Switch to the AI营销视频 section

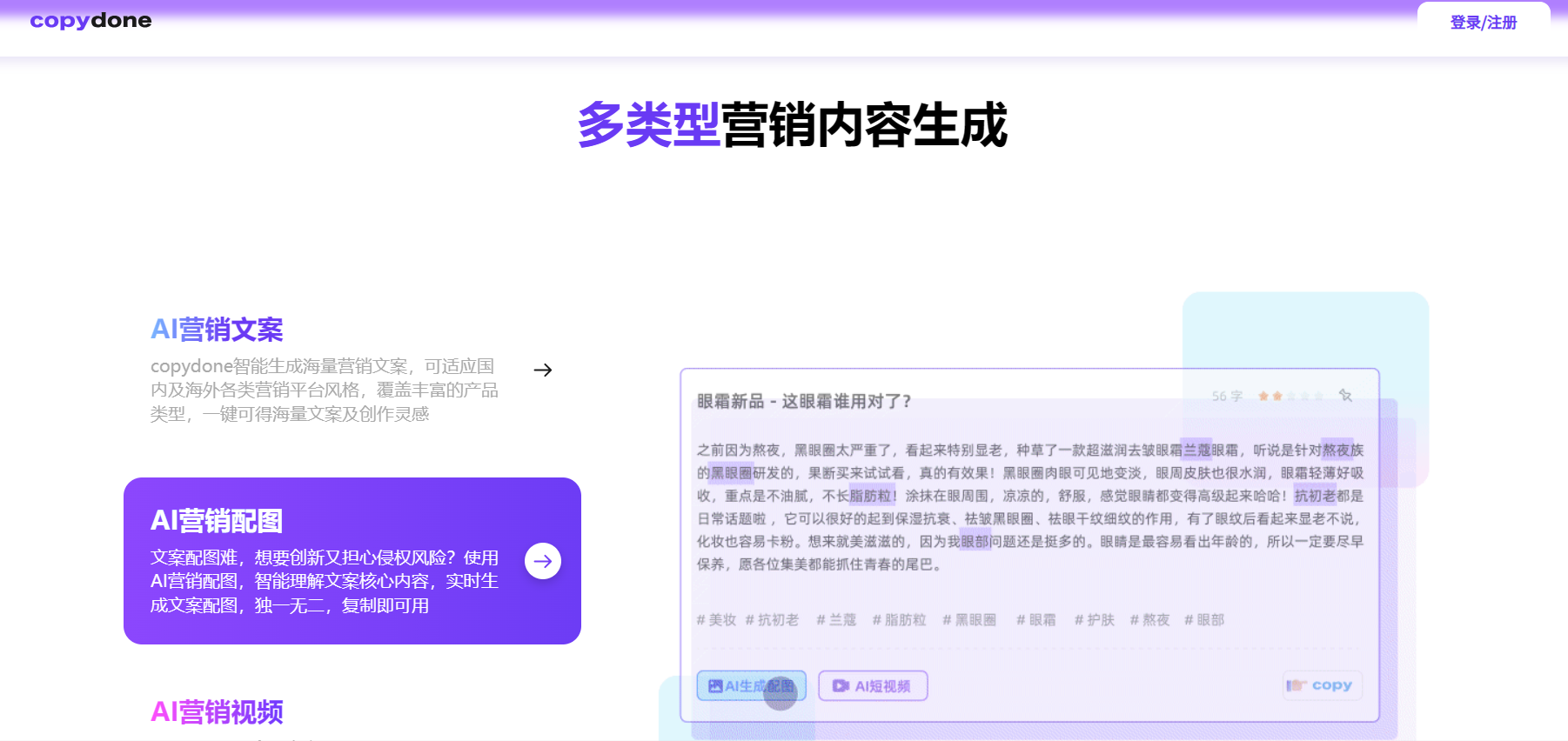[217, 712]
